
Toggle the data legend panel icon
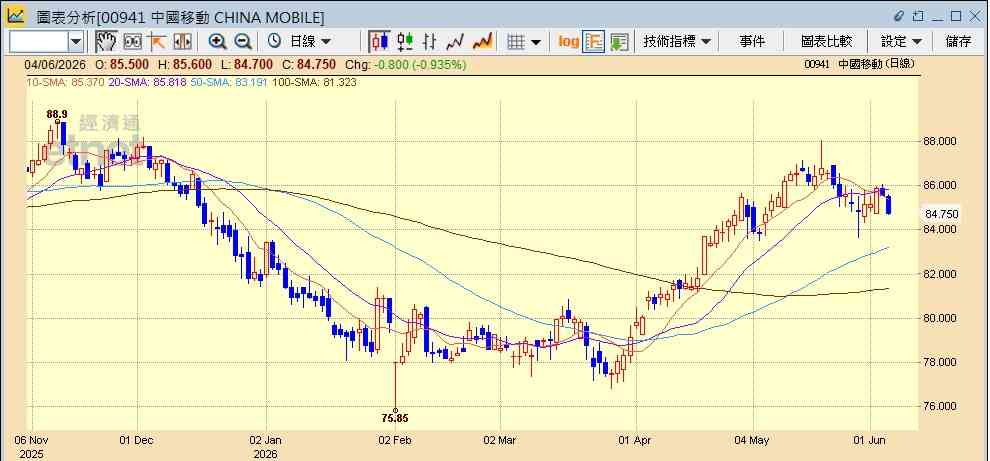tap(594, 42)
